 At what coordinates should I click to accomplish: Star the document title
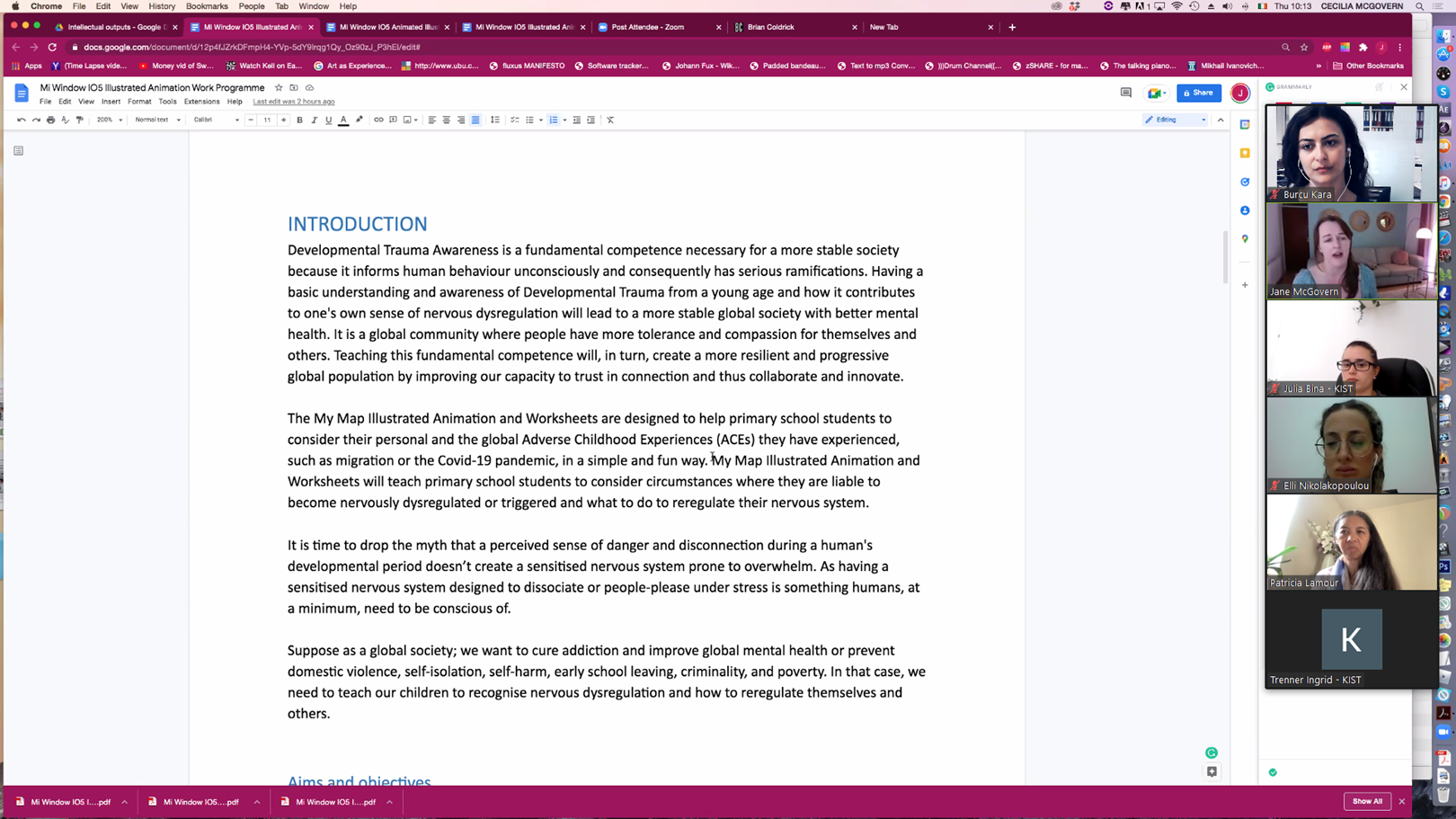[x=279, y=88]
